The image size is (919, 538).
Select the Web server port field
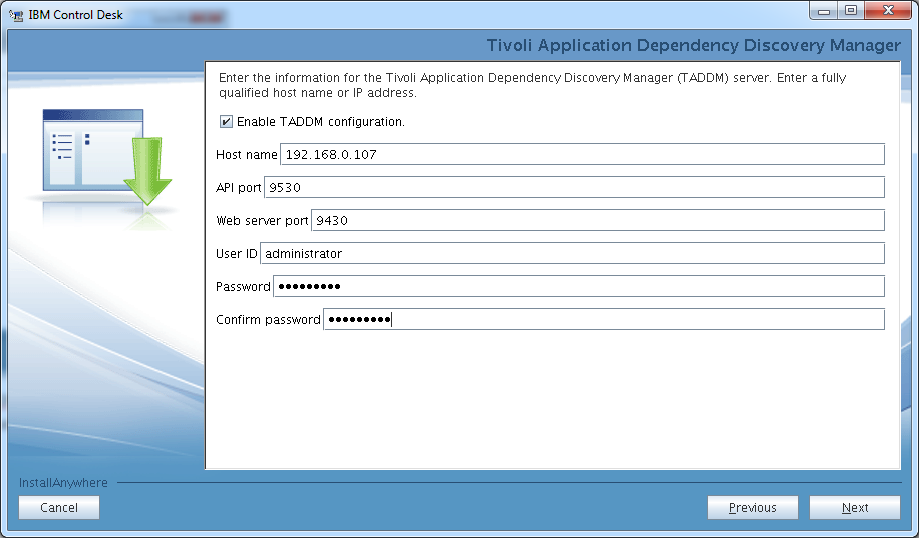[x=597, y=220]
